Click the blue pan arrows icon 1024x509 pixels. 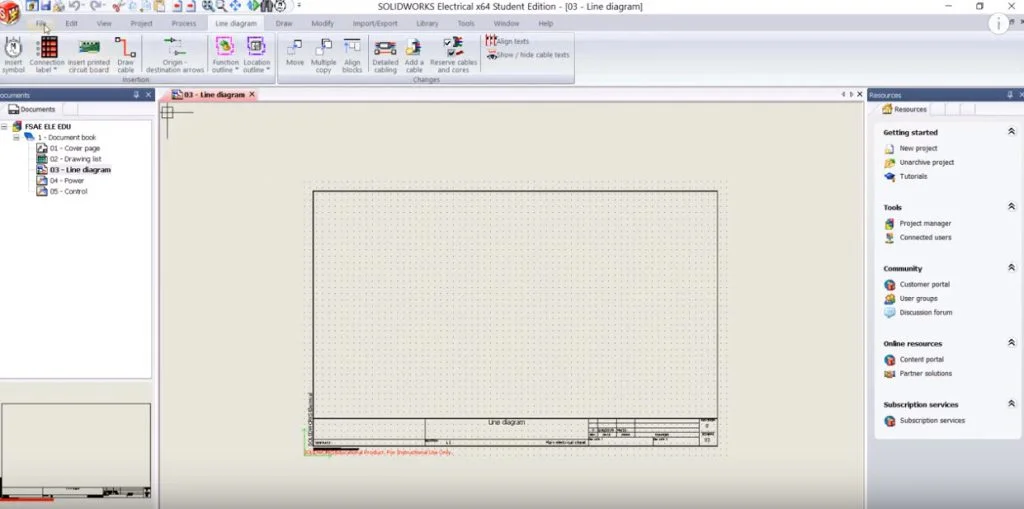coord(235,6)
